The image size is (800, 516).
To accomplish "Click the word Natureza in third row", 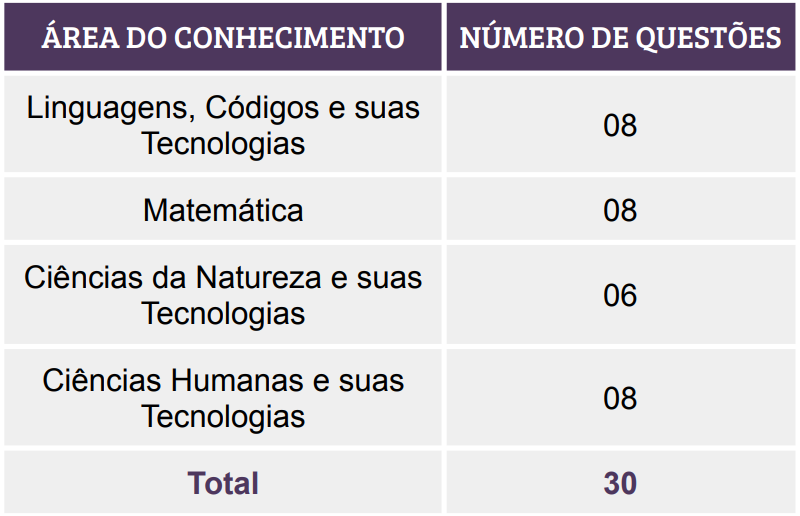I will 259,278.
